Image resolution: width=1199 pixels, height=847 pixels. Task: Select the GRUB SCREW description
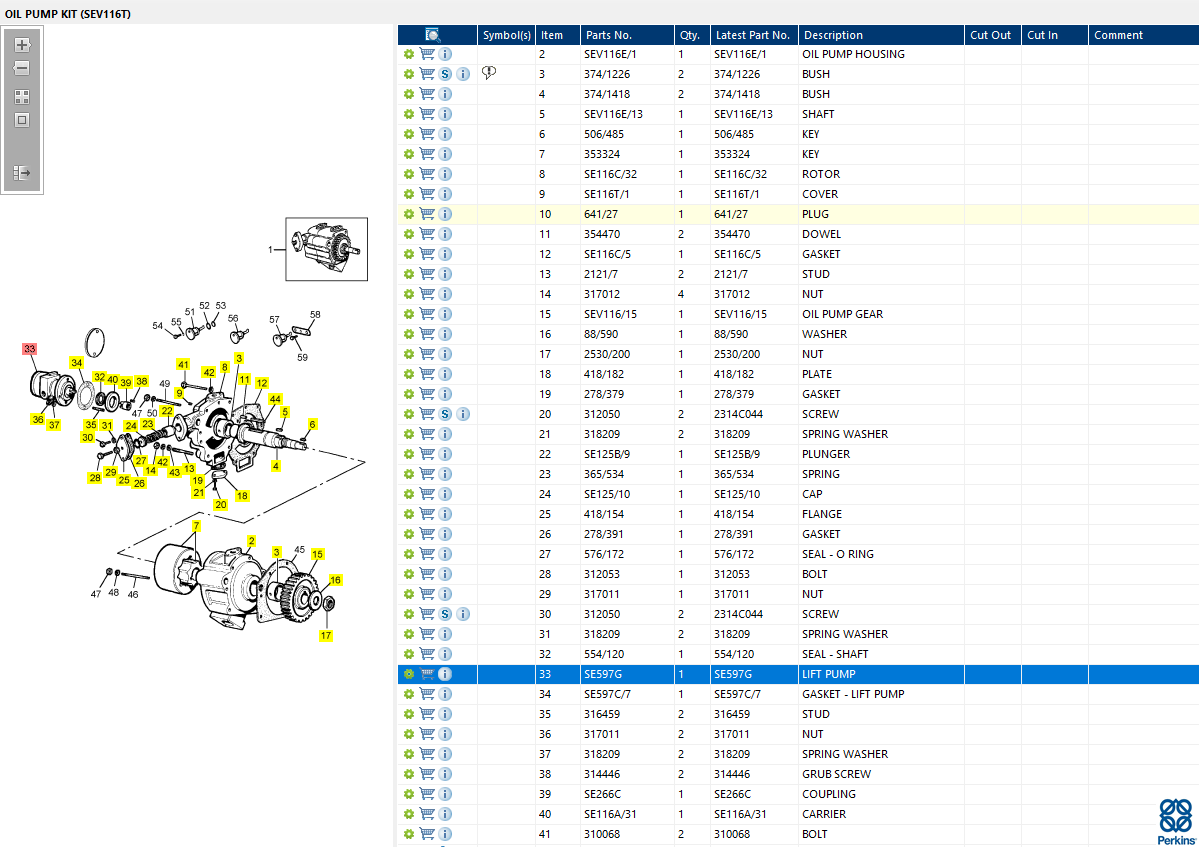coord(836,774)
